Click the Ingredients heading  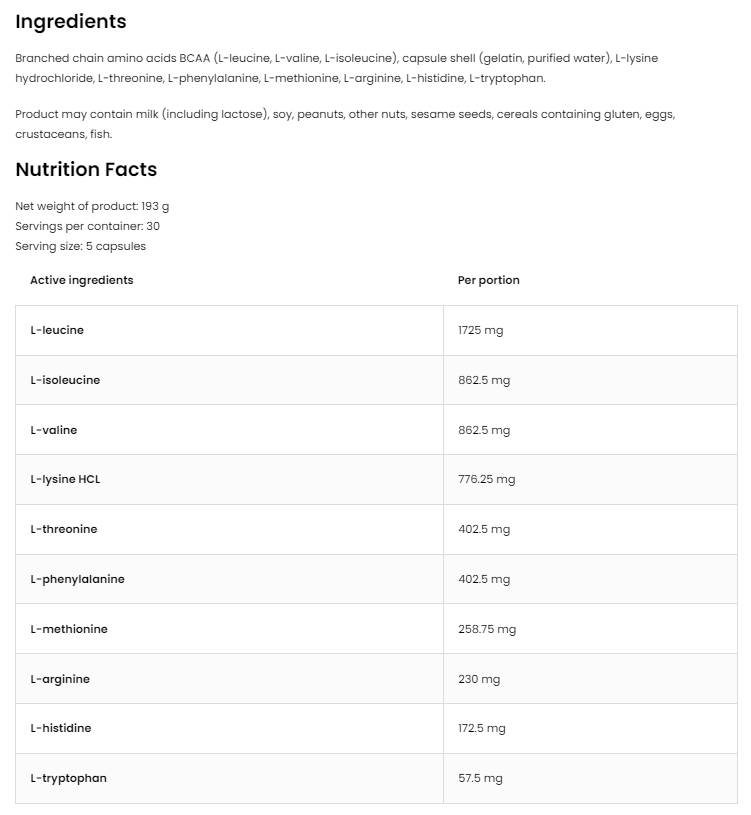71,22
